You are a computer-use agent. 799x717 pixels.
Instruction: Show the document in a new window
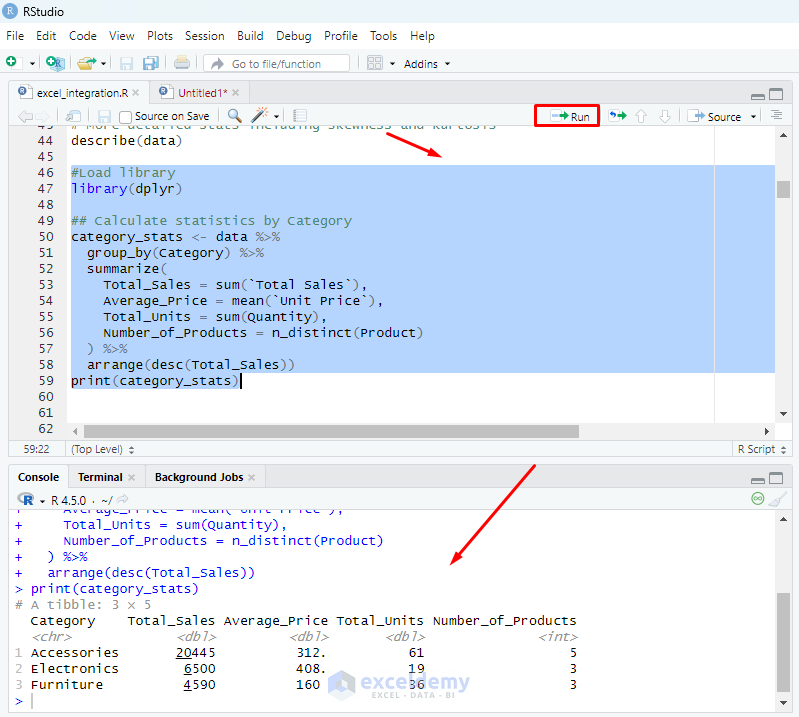(x=74, y=116)
